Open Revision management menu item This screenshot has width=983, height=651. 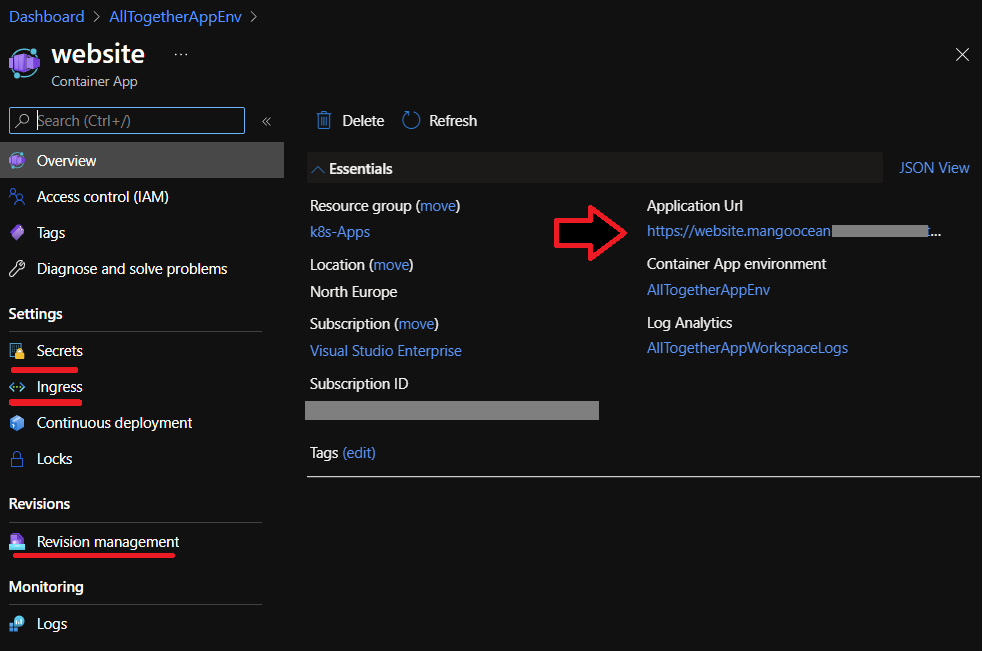[x=108, y=542]
